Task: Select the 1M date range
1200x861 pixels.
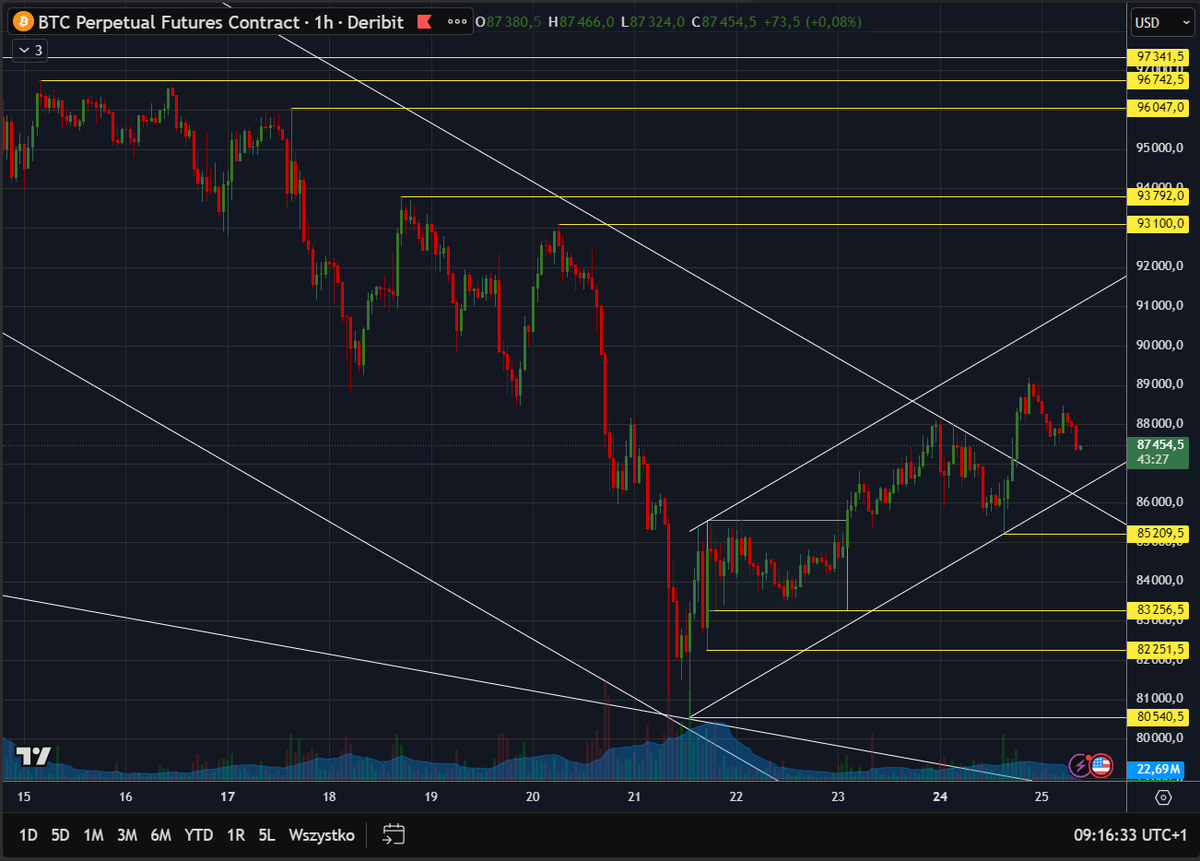Action: 93,834
